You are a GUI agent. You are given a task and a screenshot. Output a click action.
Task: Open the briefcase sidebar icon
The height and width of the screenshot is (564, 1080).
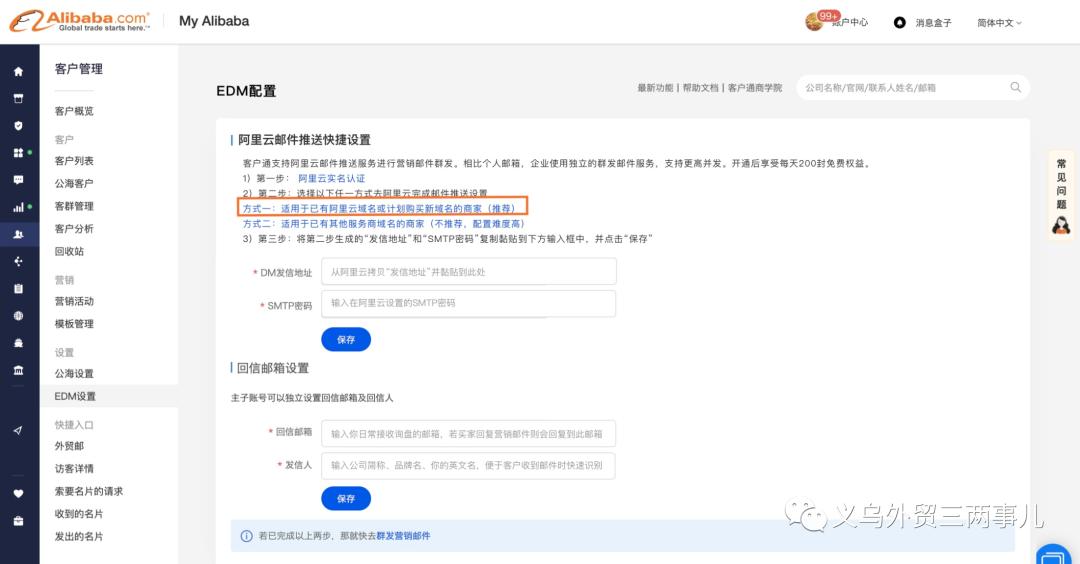tap(19, 521)
